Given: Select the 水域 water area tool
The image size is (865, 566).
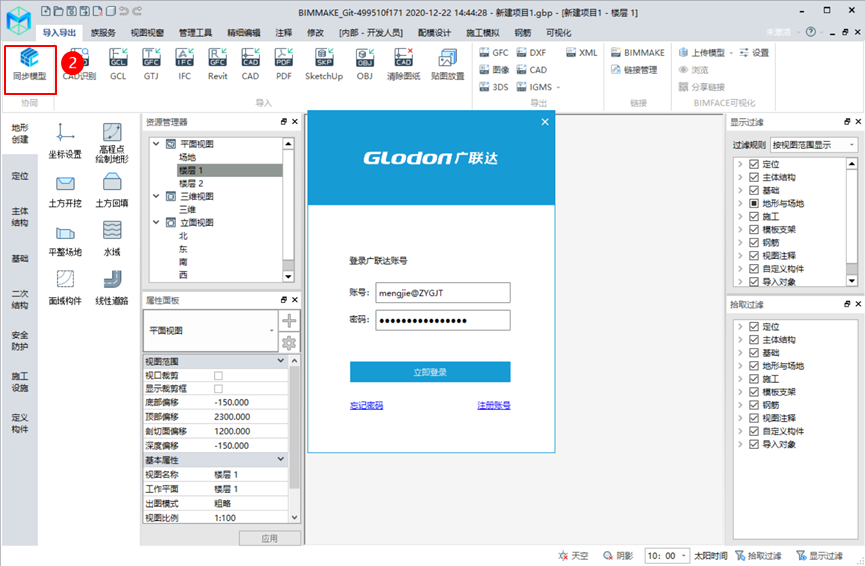Looking at the screenshot, I should pyautogui.click(x=112, y=239).
